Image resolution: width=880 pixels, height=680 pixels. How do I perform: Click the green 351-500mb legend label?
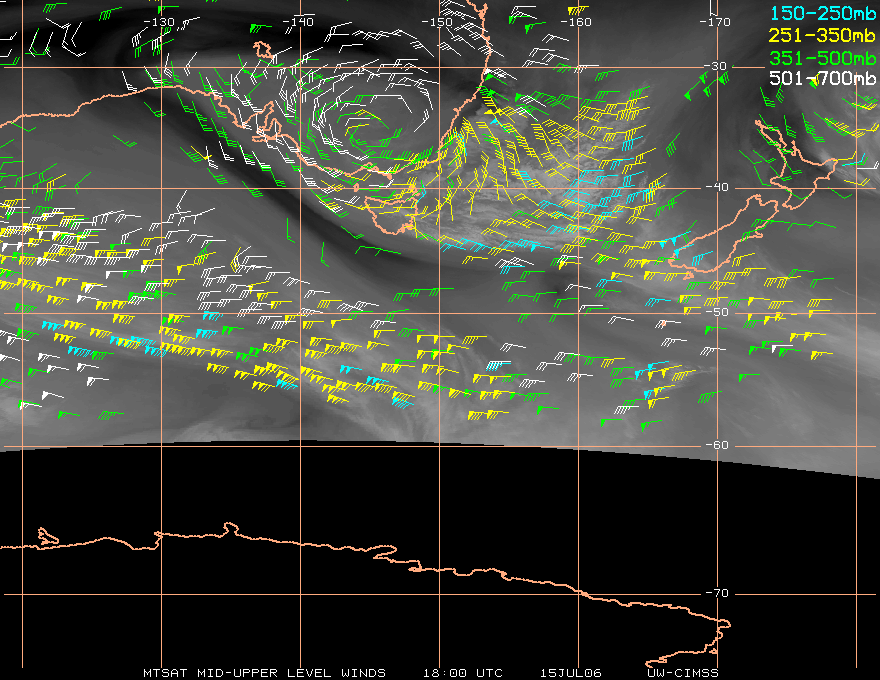(x=822, y=58)
